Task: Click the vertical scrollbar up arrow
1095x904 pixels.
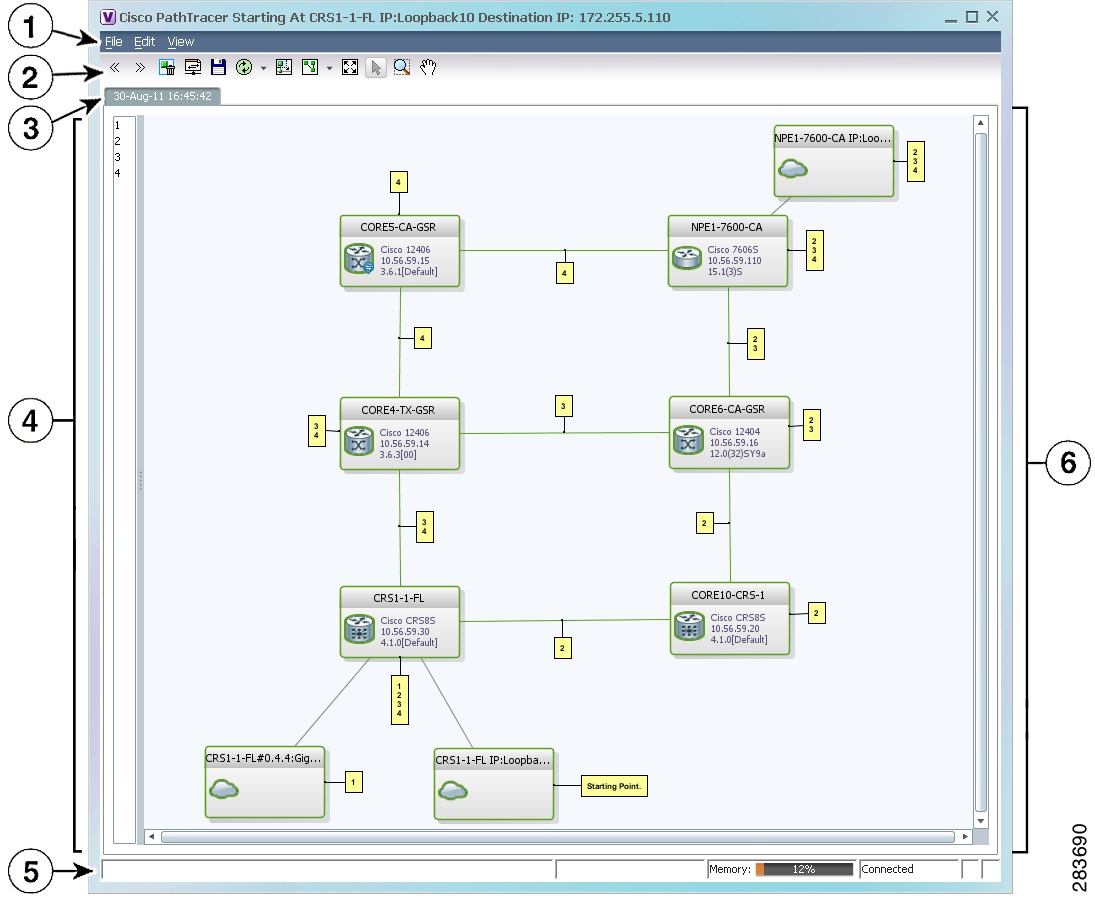Action: click(981, 123)
